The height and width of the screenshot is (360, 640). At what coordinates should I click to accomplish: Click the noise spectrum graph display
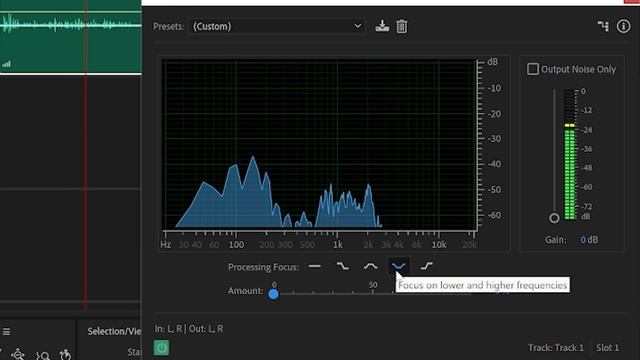[x=319, y=144]
